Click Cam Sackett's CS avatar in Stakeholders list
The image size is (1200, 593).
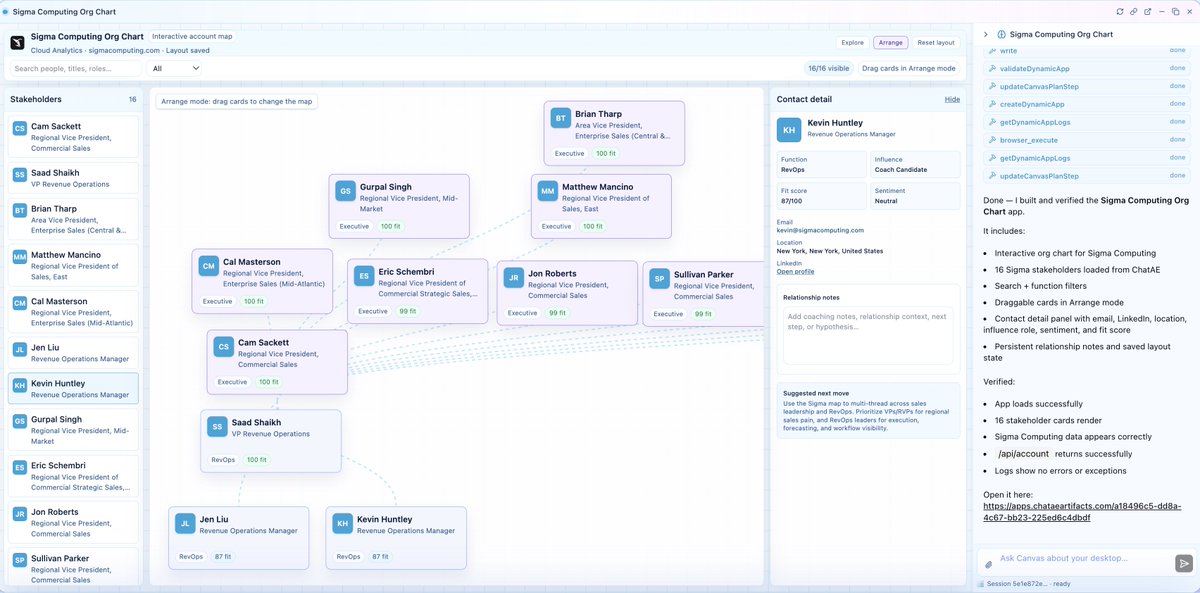point(19,128)
